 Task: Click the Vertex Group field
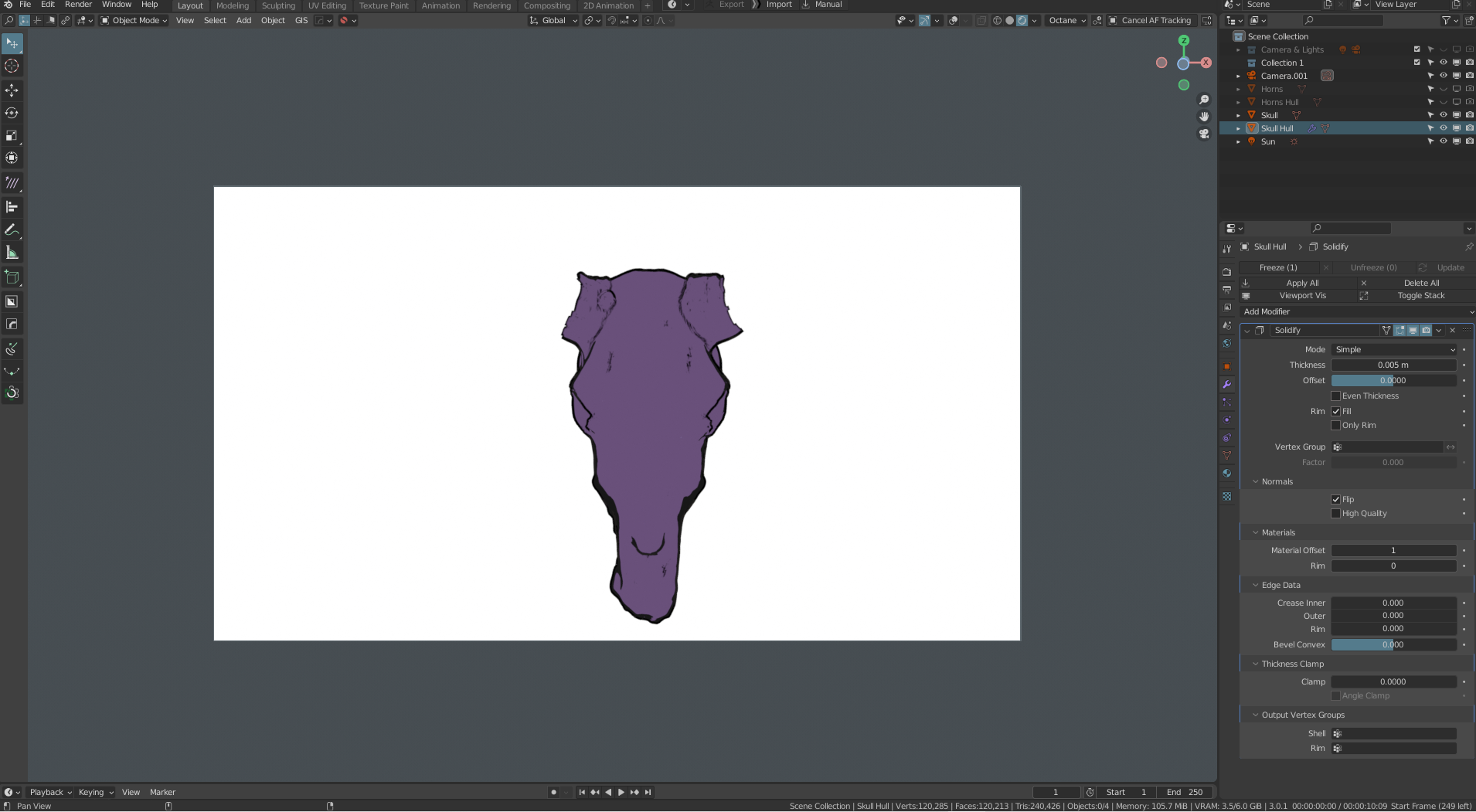tap(1387, 447)
